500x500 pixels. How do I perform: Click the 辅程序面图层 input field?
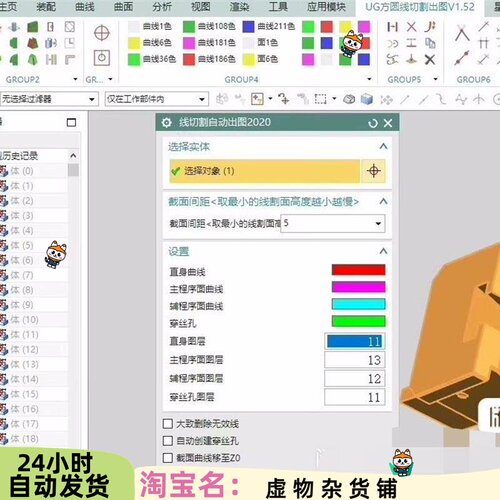[355, 379]
